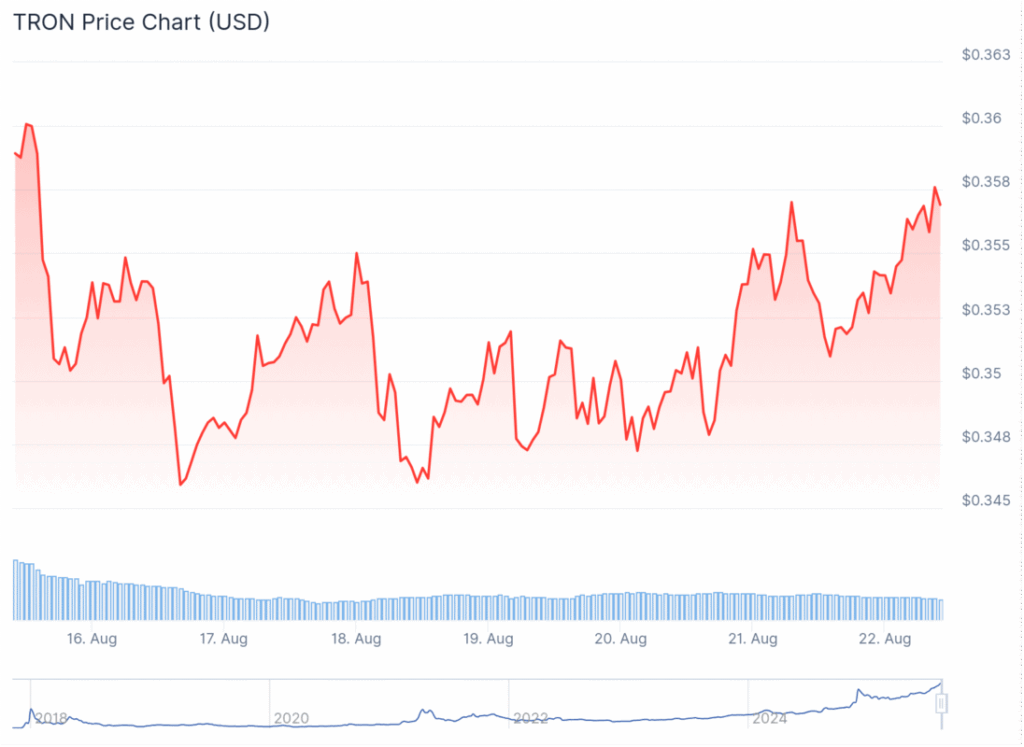Screen dimensions: 1024x747
Task: Click the $0.358 price axis label
Action: click(985, 183)
